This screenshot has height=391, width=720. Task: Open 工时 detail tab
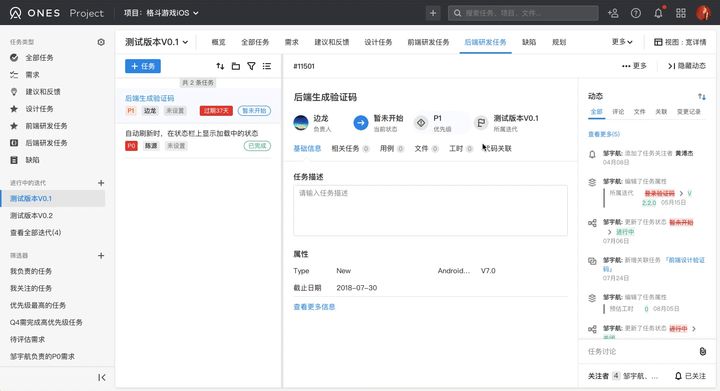point(461,148)
